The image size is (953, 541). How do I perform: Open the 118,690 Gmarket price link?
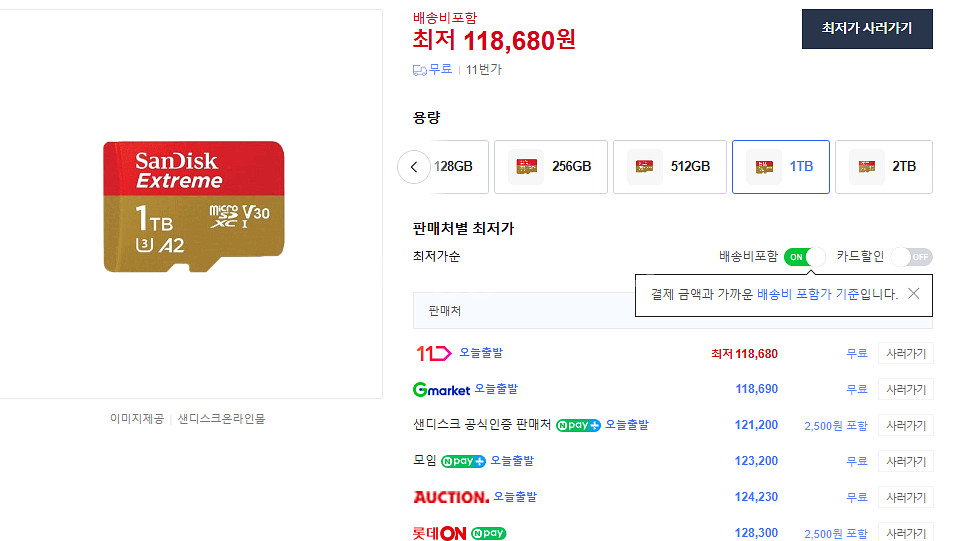click(756, 389)
